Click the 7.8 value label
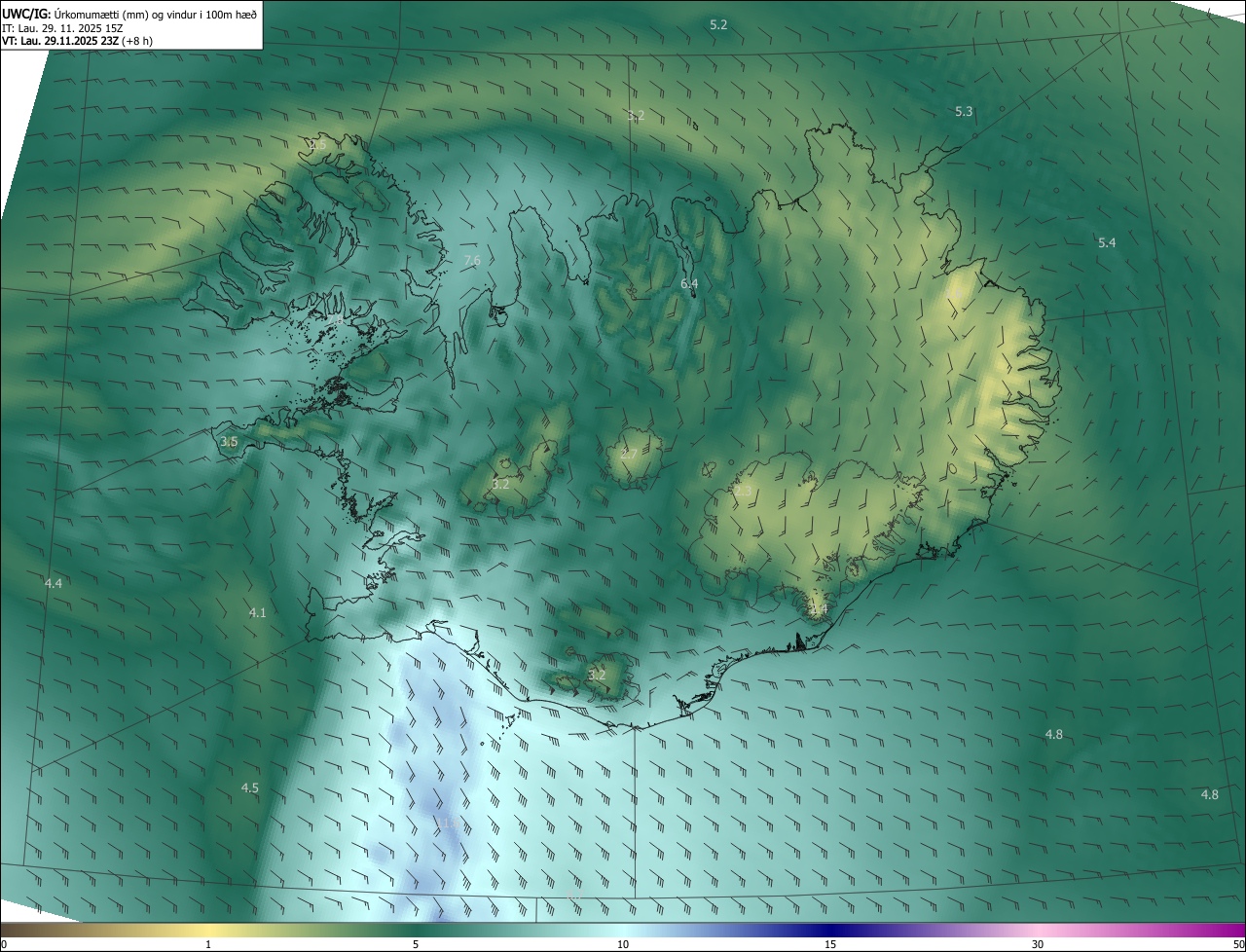The width and height of the screenshot is (1246, 952). 334,320
